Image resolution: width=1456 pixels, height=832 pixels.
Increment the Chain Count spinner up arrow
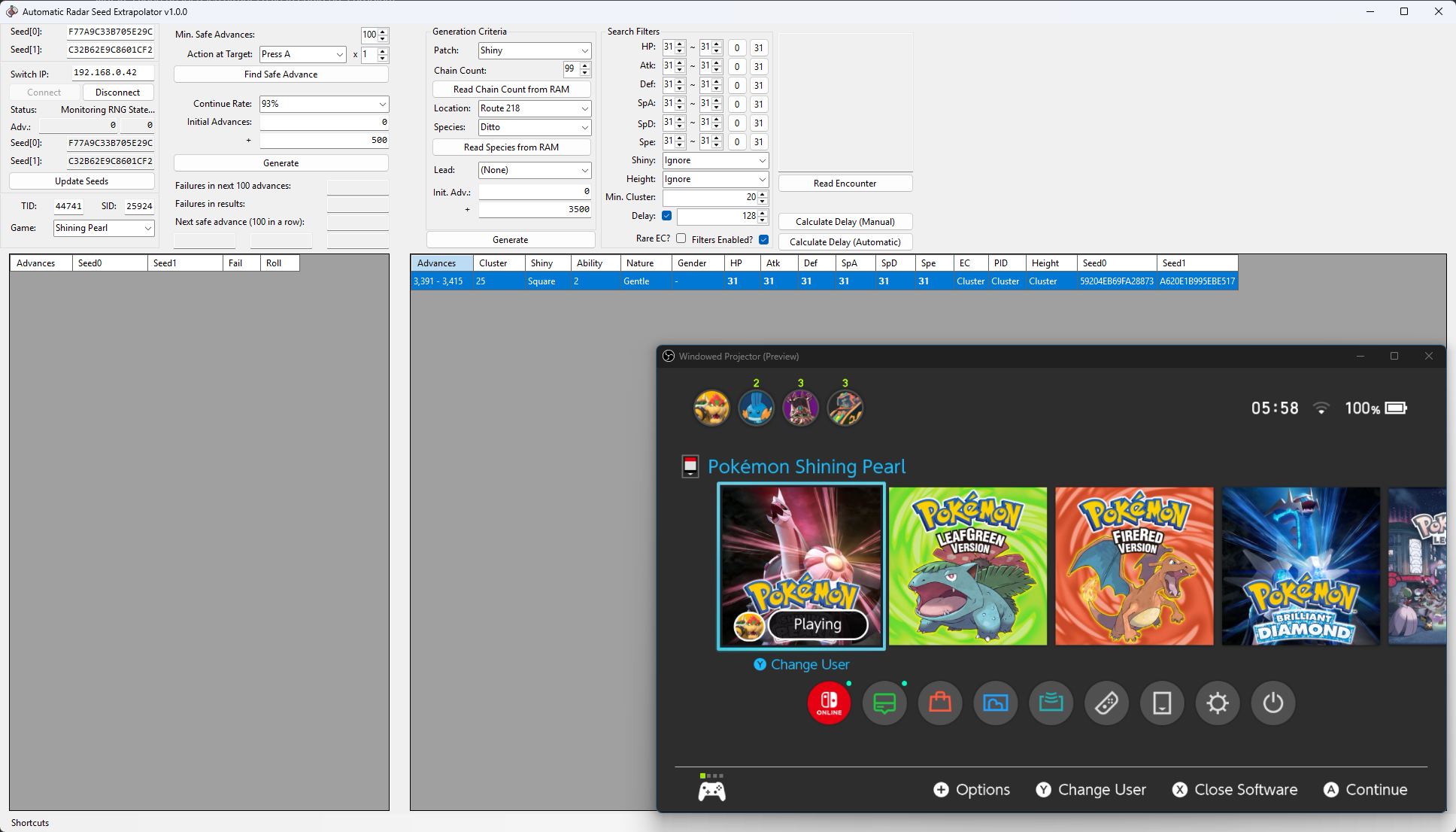pos(584,66)
